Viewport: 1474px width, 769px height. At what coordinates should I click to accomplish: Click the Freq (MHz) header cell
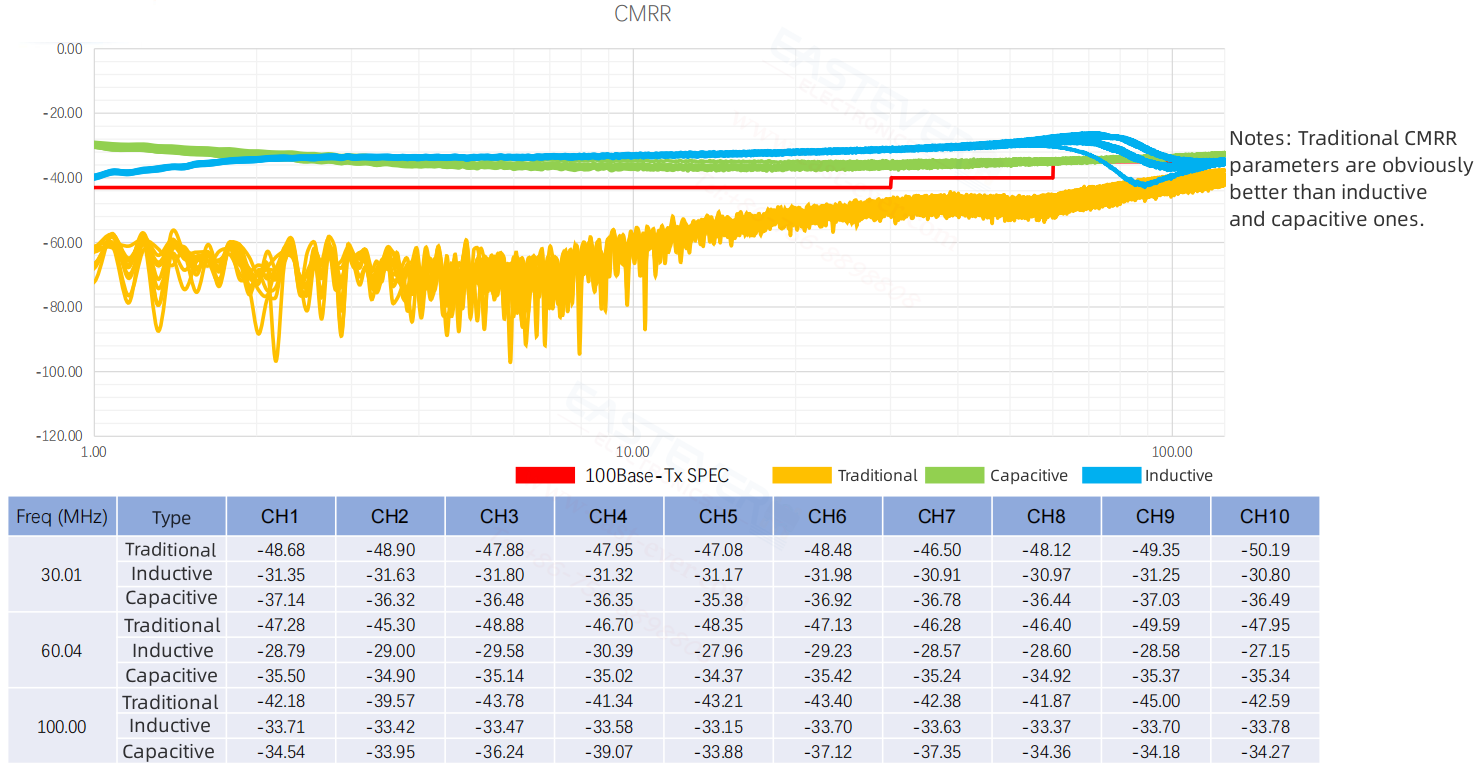pyautogui.click(x=63, y=515)
